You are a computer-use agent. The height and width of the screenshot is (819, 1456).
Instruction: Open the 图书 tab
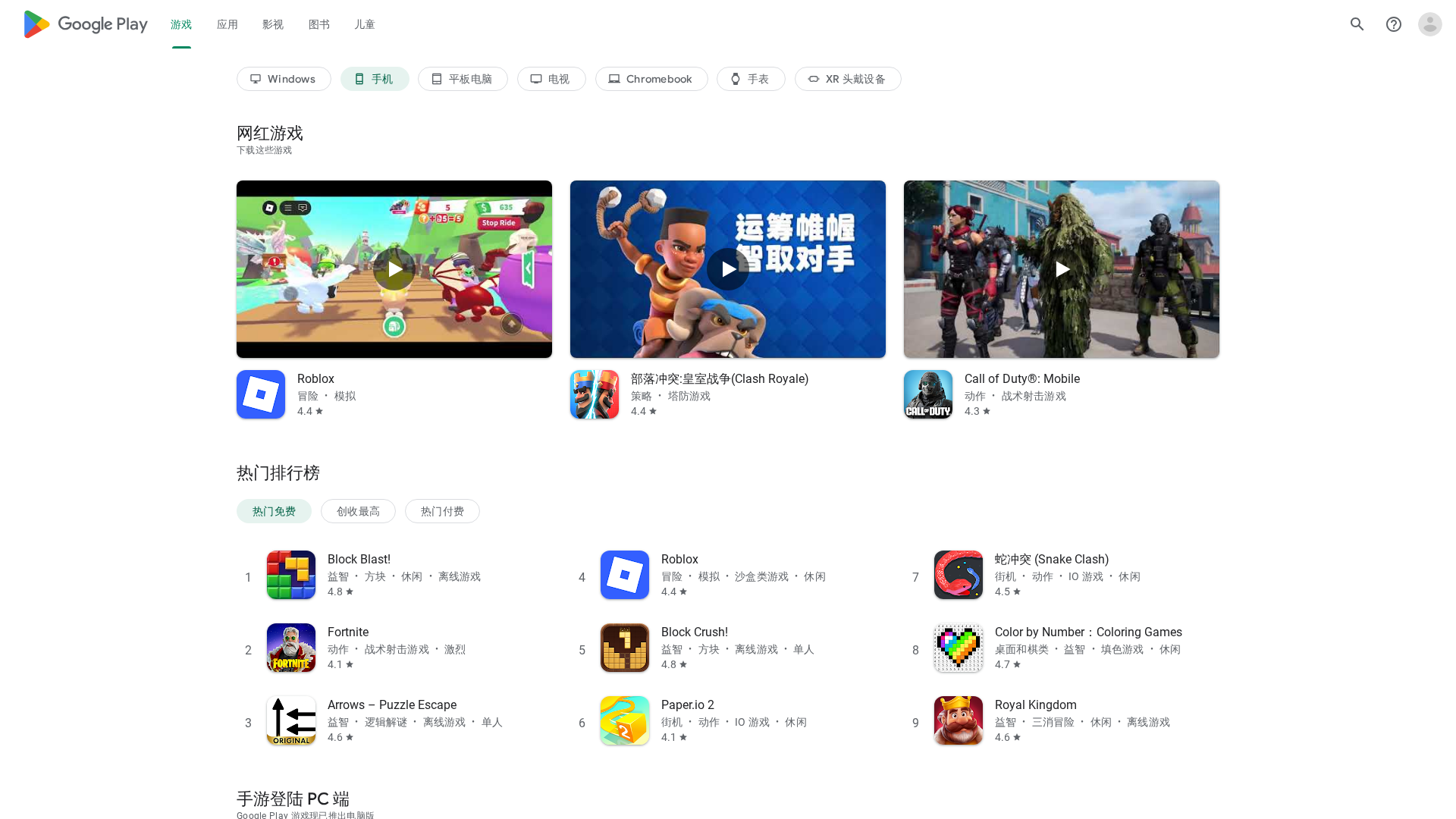318,24
